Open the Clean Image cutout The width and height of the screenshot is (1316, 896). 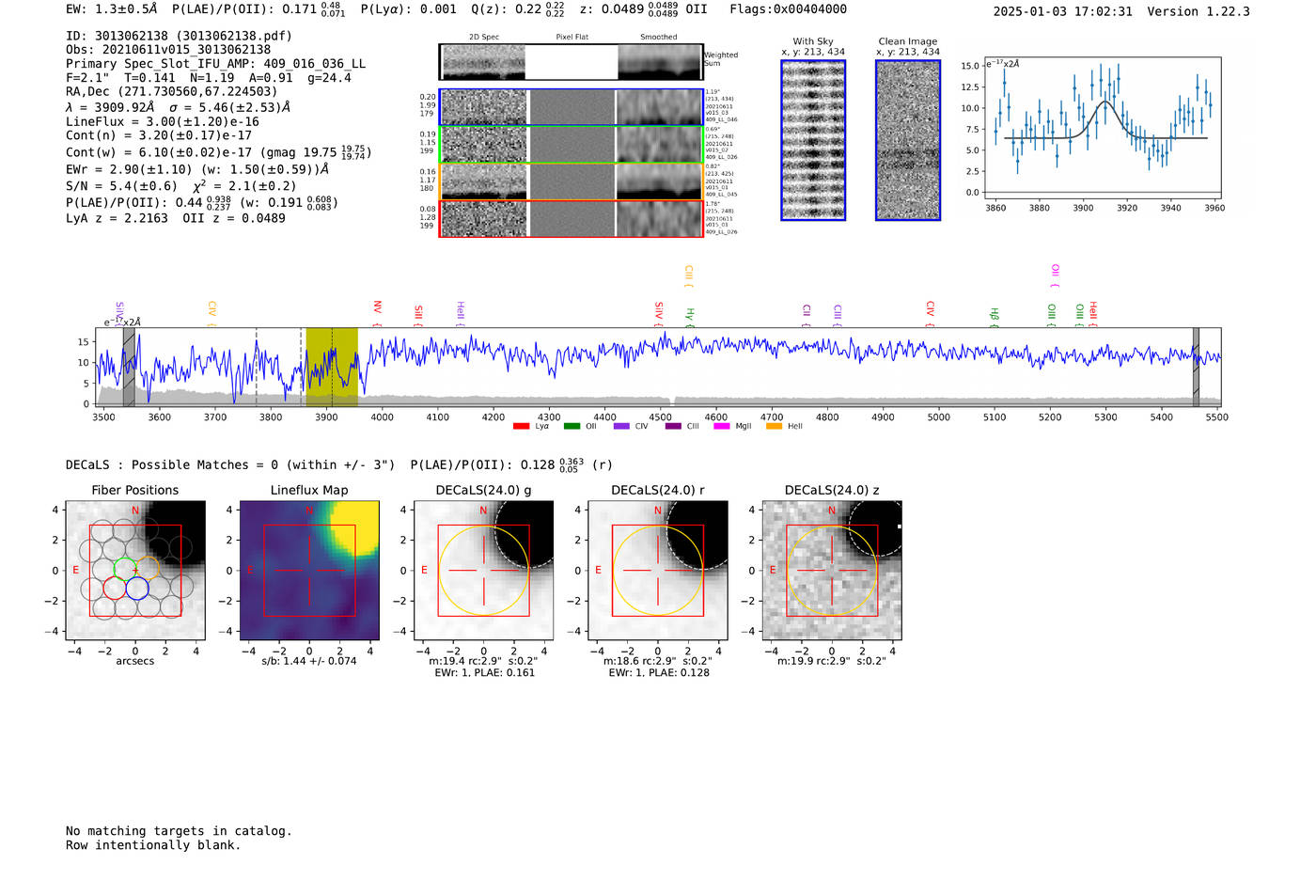[908, 140]
